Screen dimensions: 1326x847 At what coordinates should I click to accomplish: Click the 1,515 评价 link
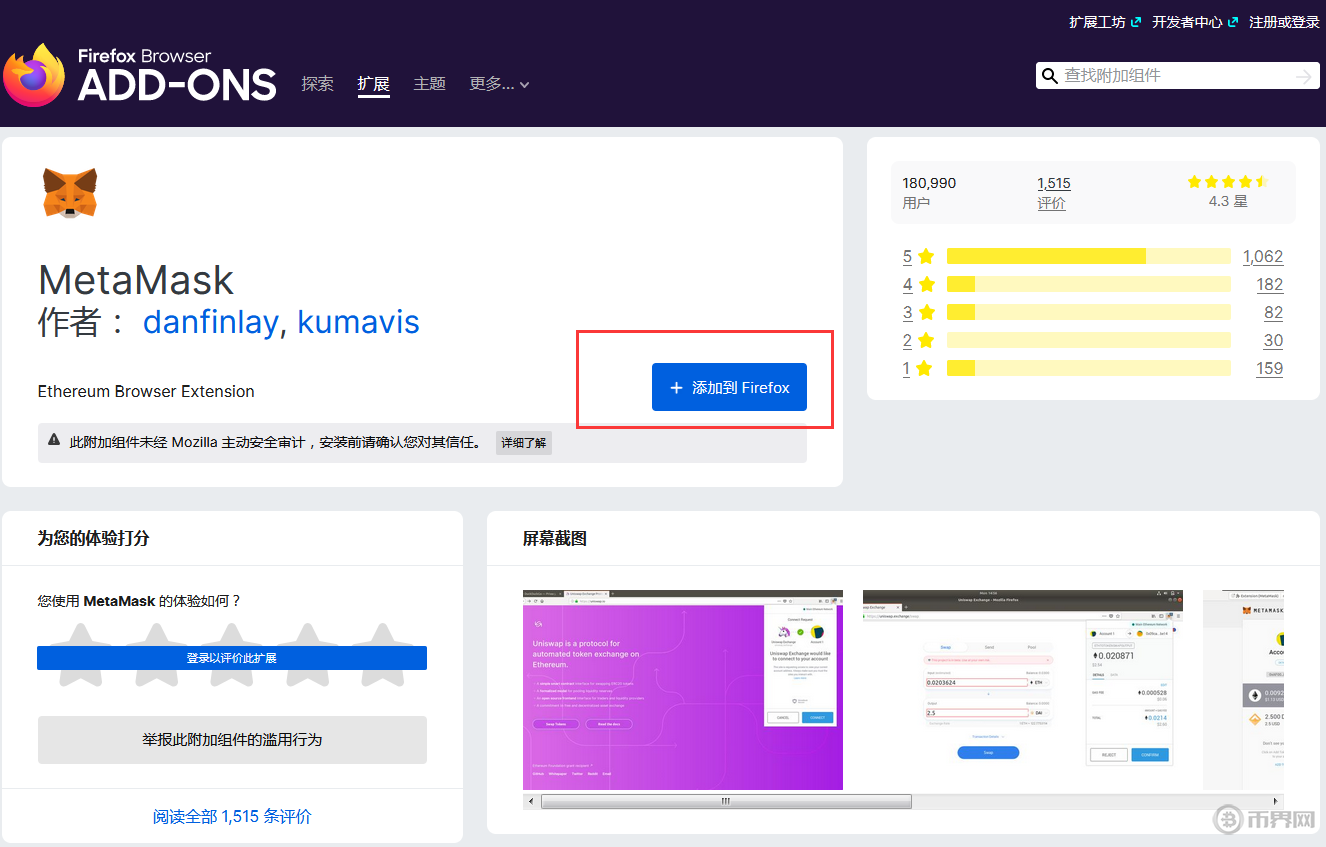point(1054,193)
